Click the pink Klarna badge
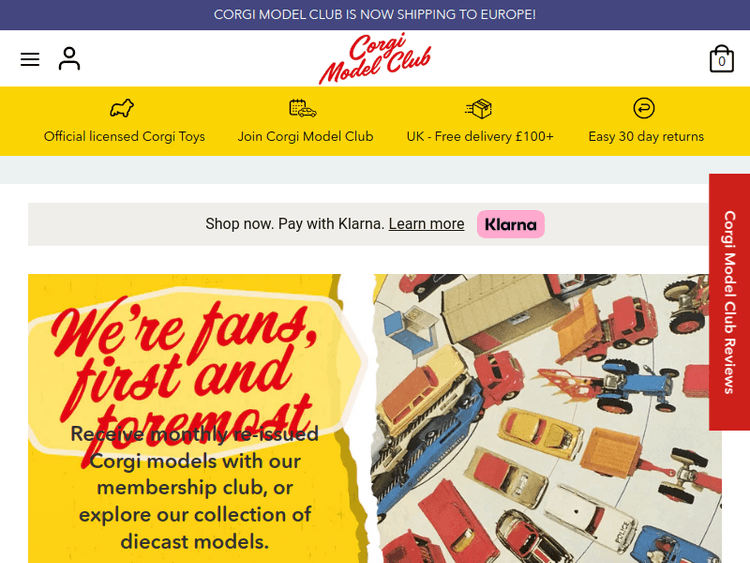This screenshot has width=750, height=563. click(x=511, y=224)
